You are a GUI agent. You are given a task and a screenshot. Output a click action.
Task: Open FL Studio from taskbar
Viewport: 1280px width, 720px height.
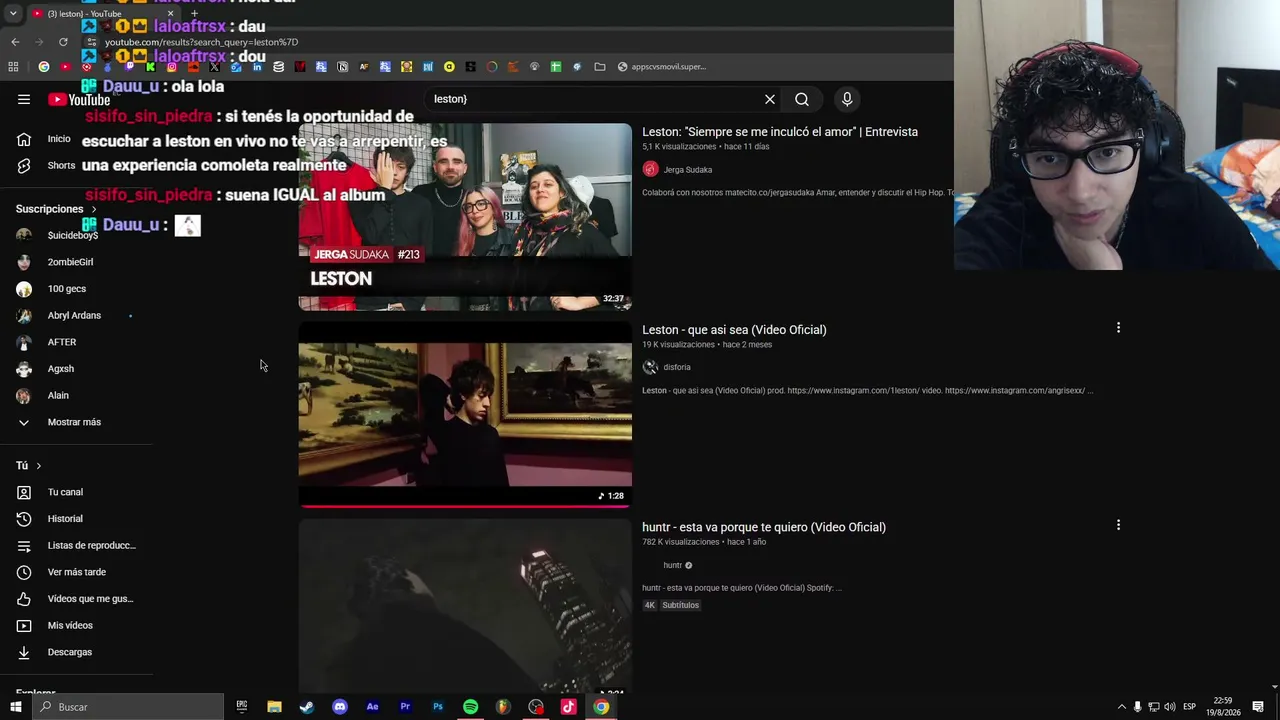coord(503,707)
